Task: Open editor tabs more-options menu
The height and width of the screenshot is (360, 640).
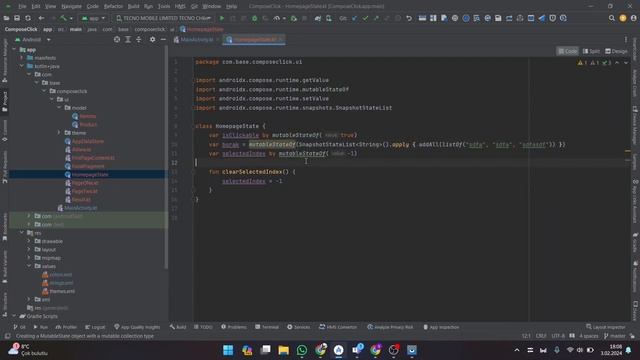Action: click(x=626, y=40)
